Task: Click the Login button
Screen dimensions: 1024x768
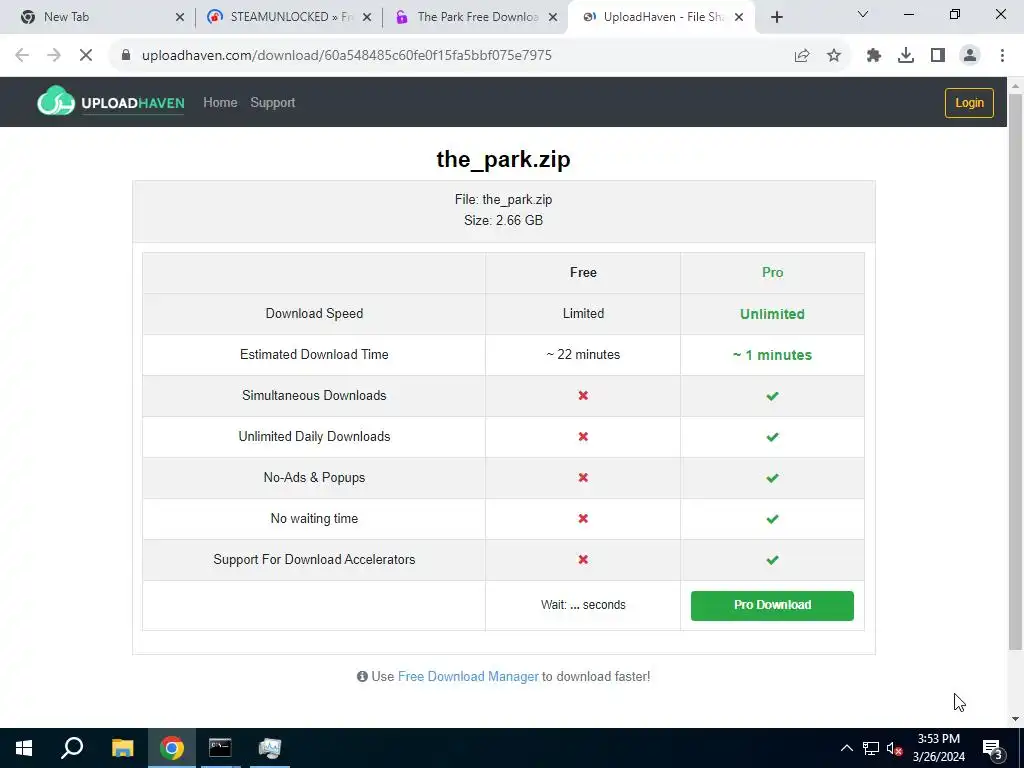Action: pos(969,103)
